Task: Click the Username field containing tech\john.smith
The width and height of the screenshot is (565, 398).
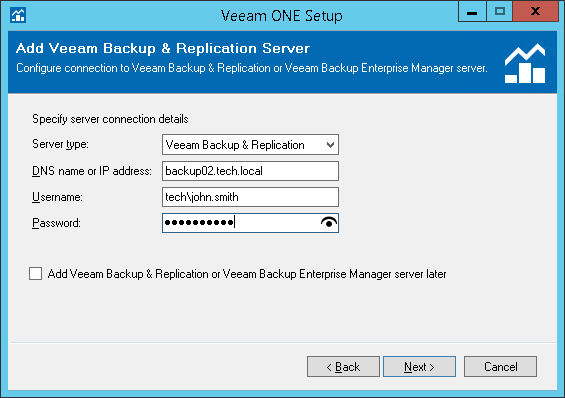Action: [x=250, y=197]
